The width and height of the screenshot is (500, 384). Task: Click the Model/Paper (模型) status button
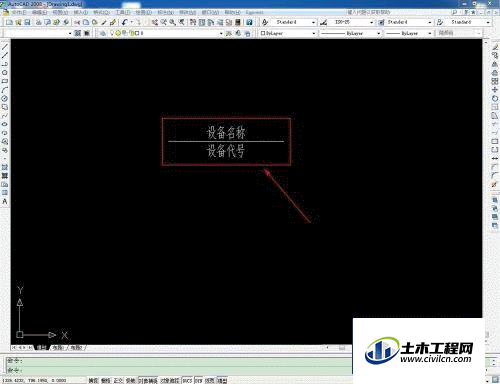(x=222, y=380)
